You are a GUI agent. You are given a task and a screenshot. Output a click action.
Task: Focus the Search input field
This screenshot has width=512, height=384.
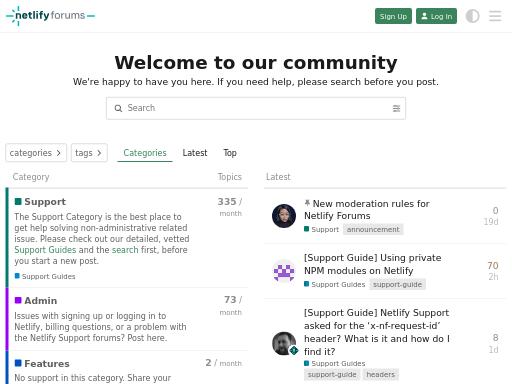[256, 108]
